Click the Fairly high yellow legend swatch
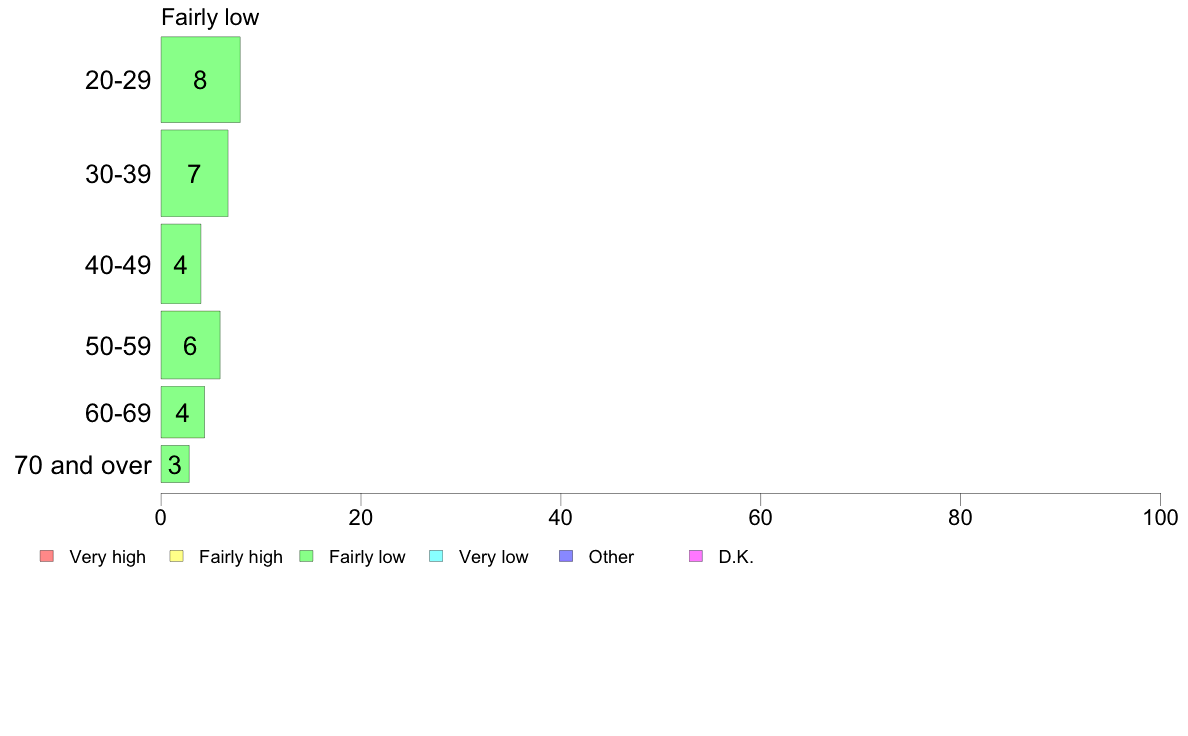This screenshot has height=736, width=1188. click(x=177, y=556)
